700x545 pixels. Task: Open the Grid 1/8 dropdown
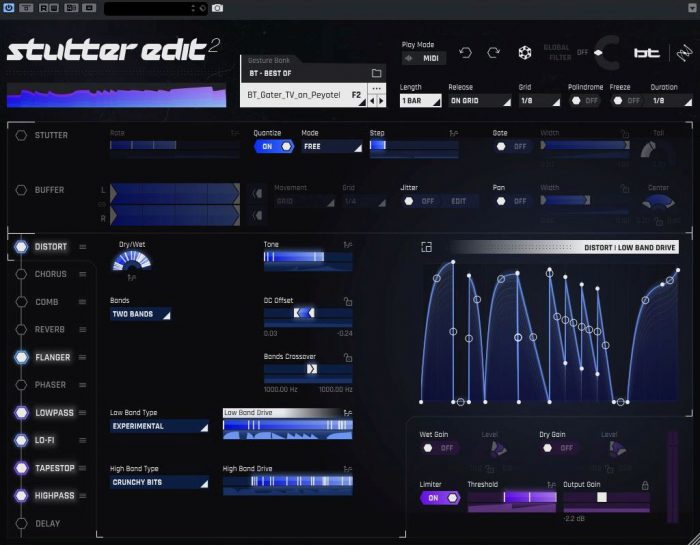[539, 101]
